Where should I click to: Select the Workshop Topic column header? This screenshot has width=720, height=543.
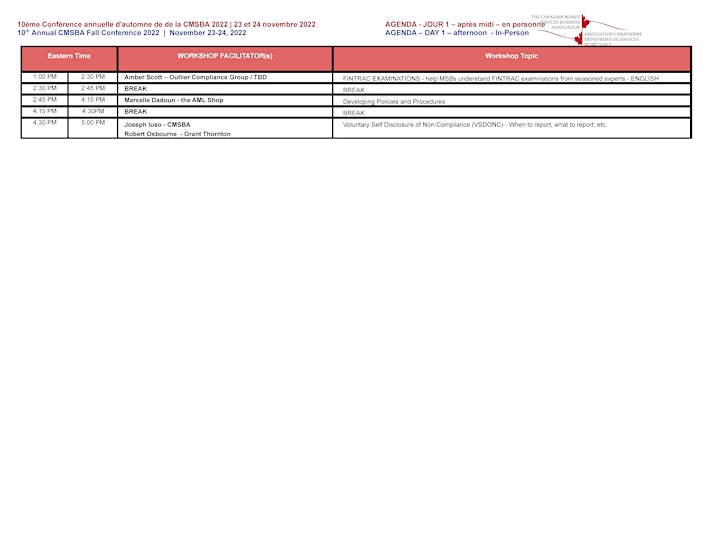click(512, 59)
